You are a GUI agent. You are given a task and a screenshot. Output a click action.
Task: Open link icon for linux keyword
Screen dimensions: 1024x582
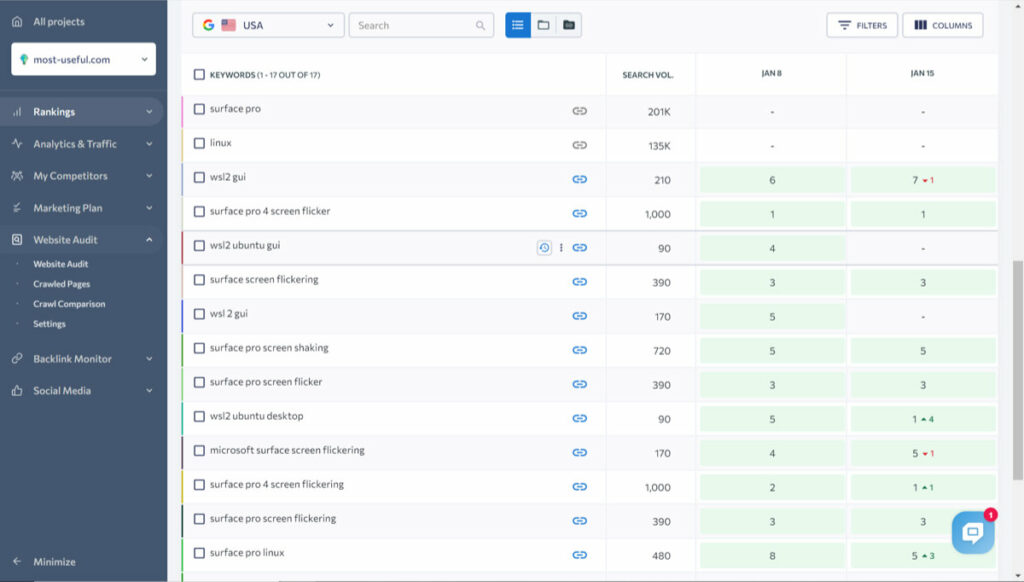pos(579,145)
